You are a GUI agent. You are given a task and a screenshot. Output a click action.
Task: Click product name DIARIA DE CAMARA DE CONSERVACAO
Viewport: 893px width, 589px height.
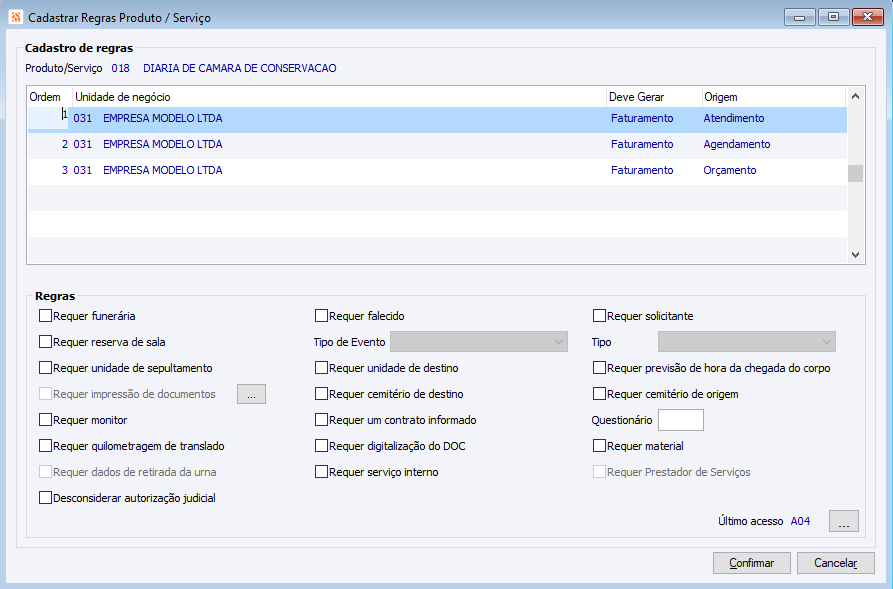(x=240, y=68)
